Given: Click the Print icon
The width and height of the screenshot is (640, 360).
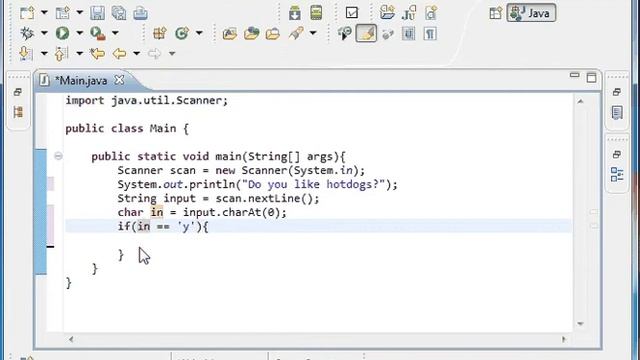Looking at the screenshot, I should pos(140,13).
